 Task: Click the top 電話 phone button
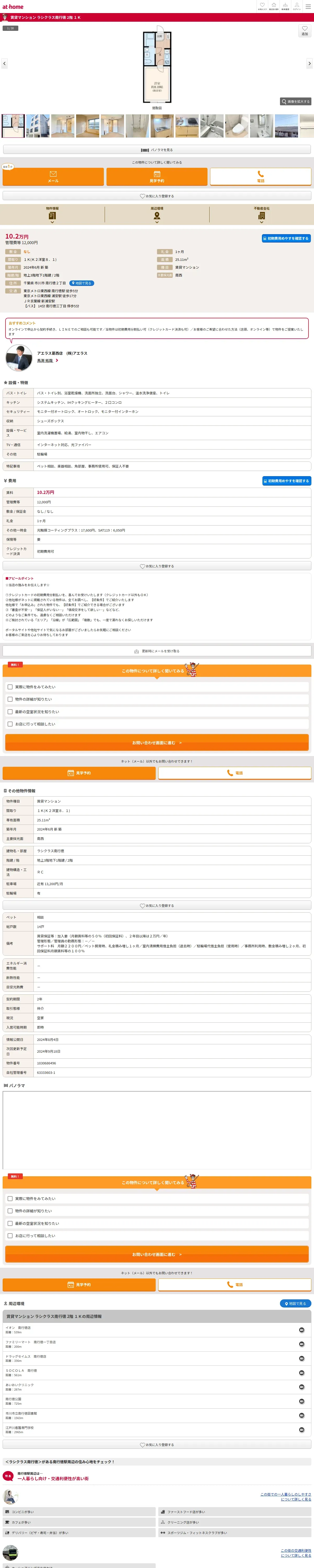(x=261, y=176)
